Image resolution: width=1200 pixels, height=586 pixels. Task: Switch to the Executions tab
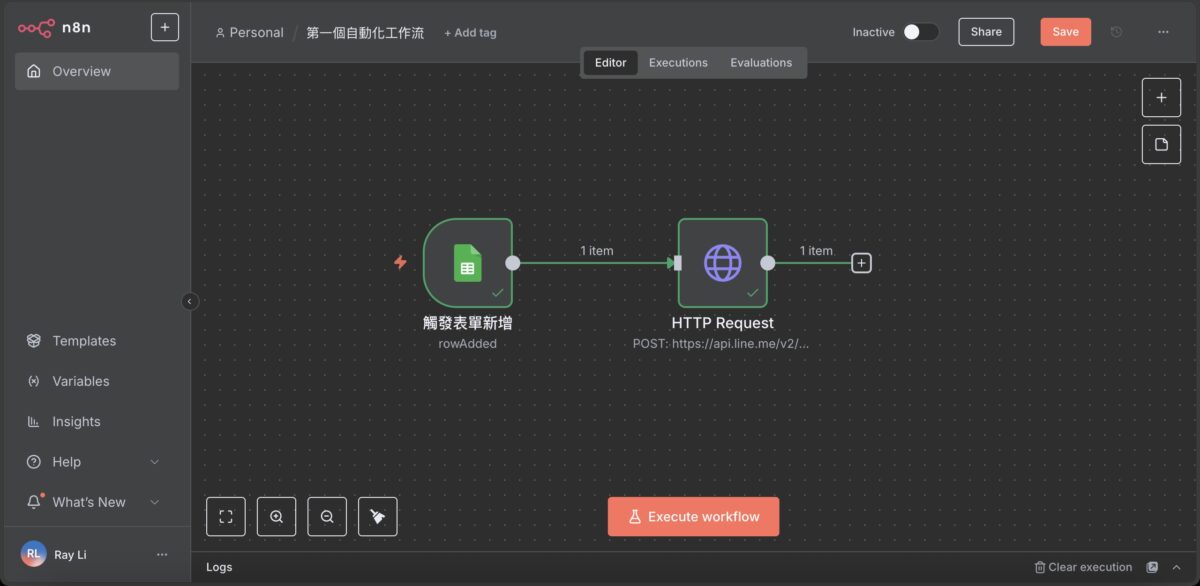pyautogui.click(x=678, y=62)
